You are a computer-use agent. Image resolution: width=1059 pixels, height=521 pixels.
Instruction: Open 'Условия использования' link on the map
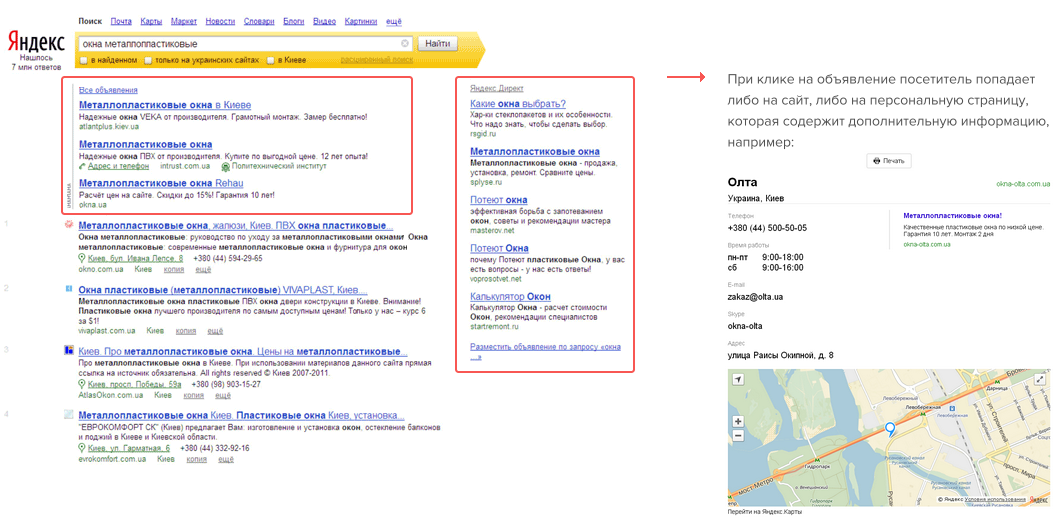tap(996, 500)
